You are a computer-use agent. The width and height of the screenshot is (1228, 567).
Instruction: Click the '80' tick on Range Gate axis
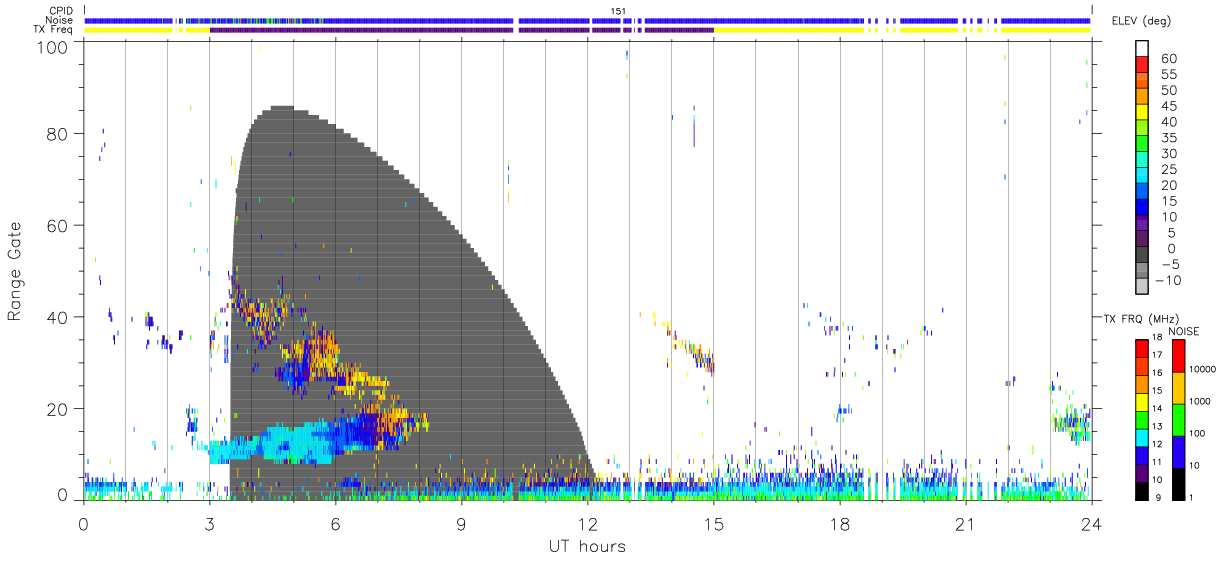[58, 134]
